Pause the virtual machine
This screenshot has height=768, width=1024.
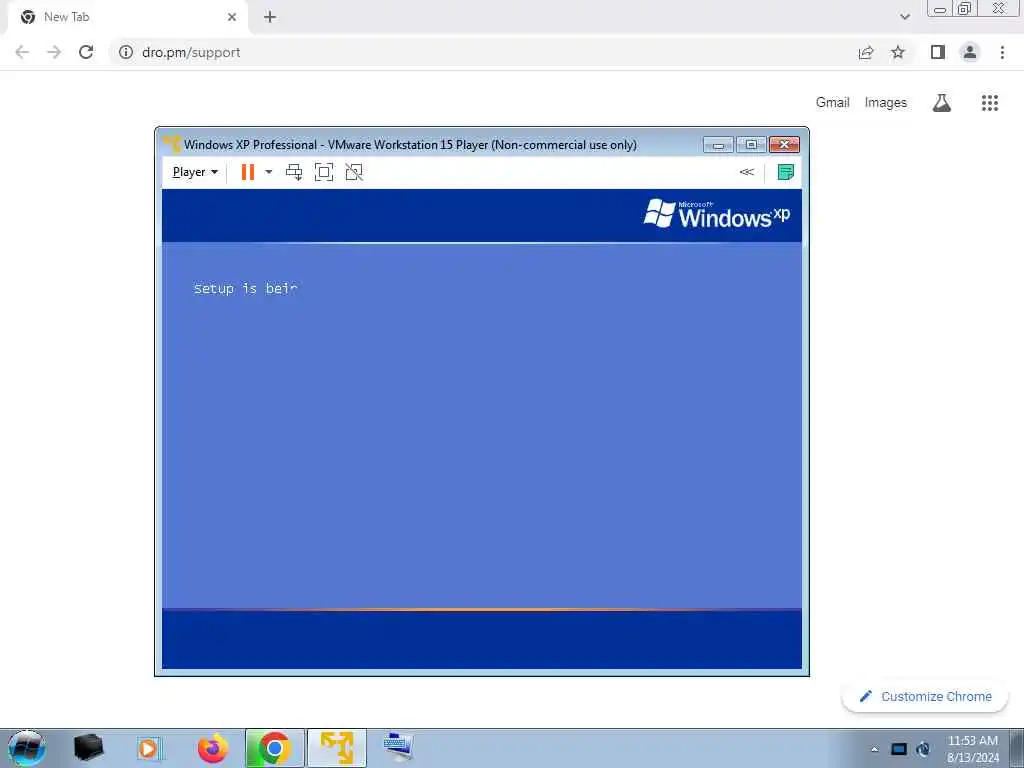coord(248,172)
